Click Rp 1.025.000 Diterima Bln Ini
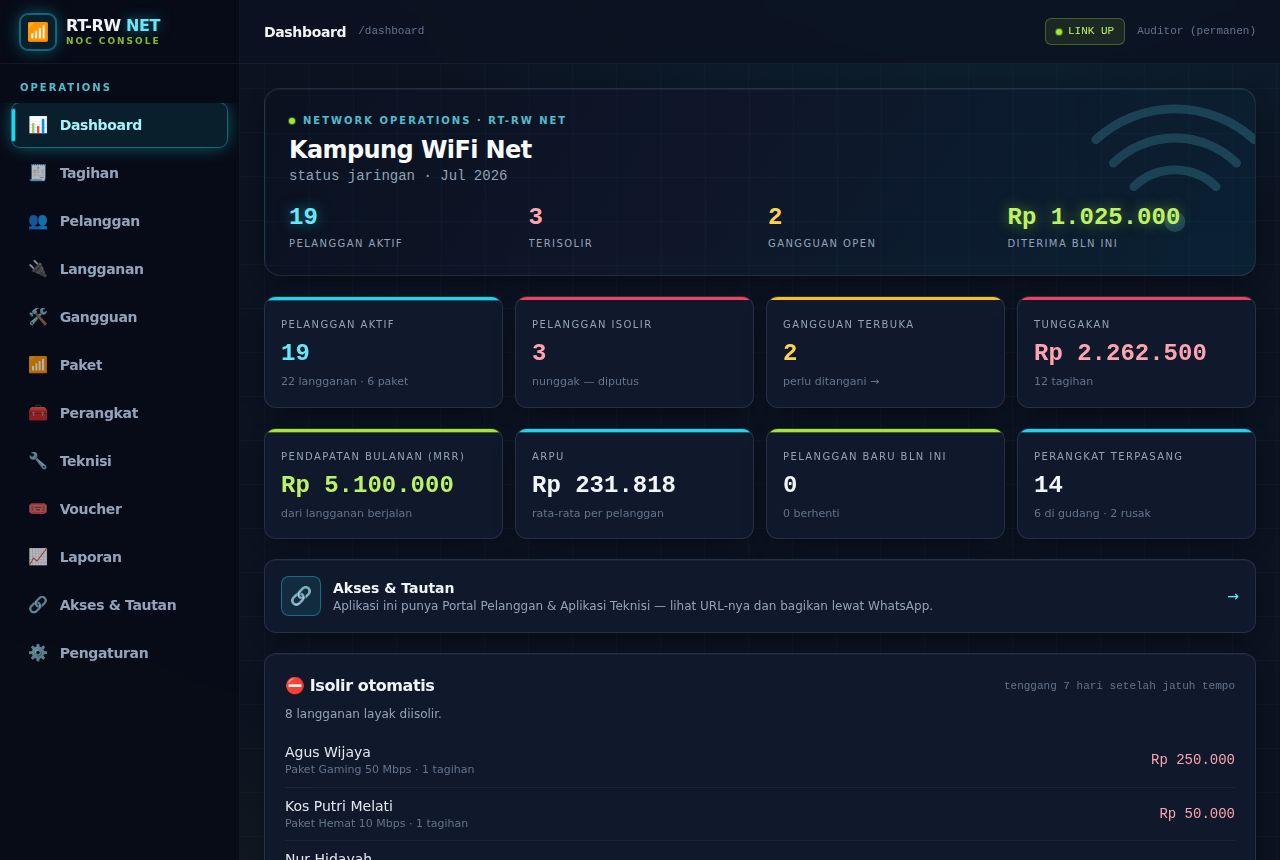The image size is (1280, 860). (x=1093, y=217)
